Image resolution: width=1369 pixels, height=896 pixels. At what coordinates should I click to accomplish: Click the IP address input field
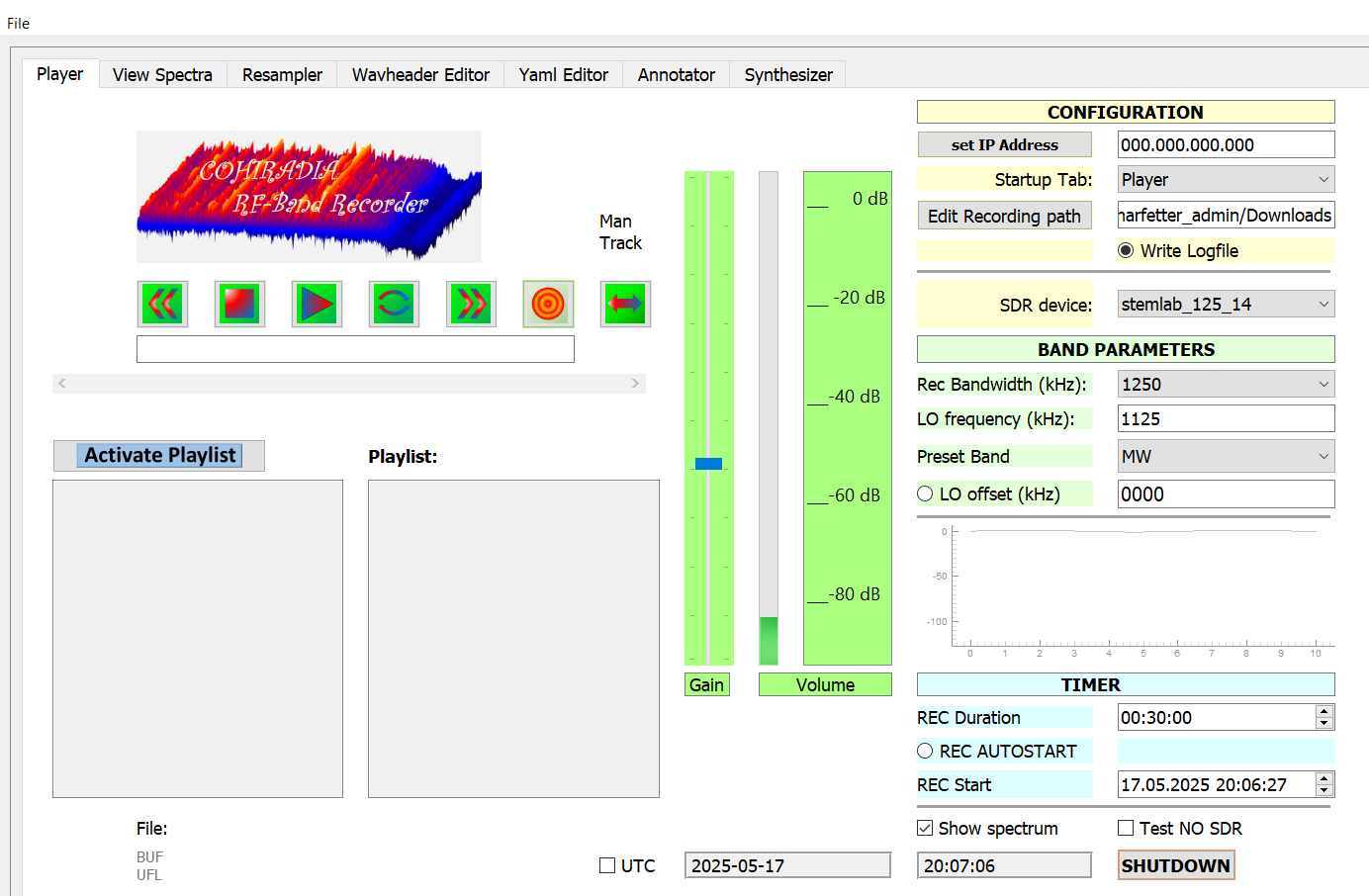(x=1226, y=144)
